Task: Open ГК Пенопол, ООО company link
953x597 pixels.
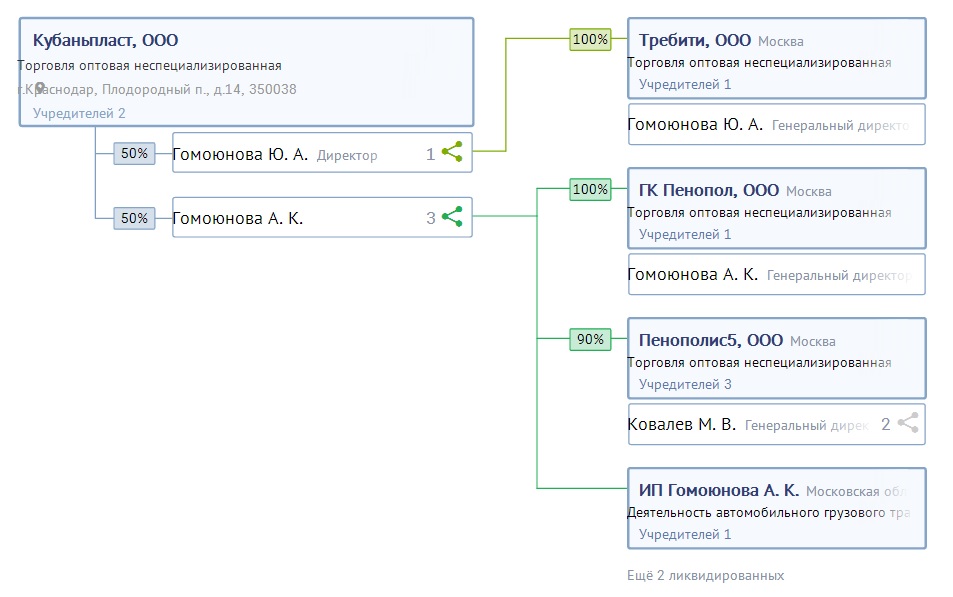Action: (708, 190)
